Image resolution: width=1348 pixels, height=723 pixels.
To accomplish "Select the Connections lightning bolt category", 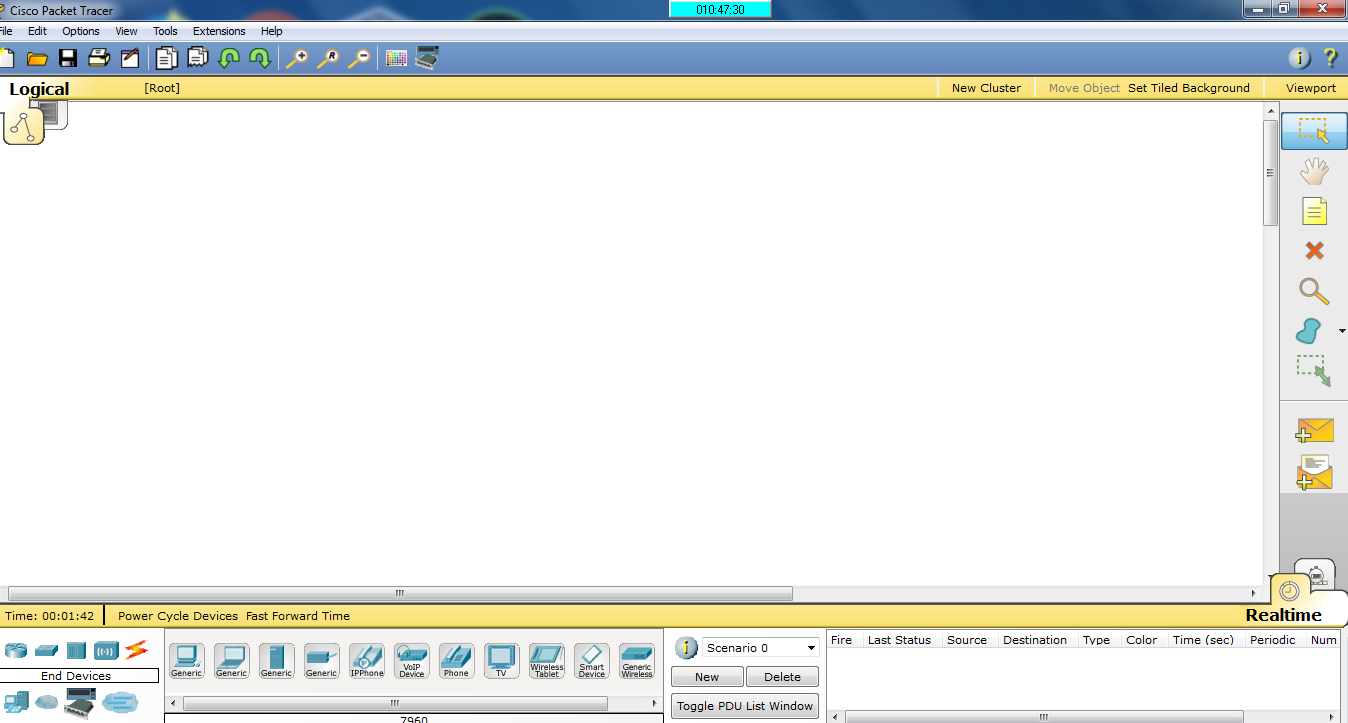I will coord(136,650).
